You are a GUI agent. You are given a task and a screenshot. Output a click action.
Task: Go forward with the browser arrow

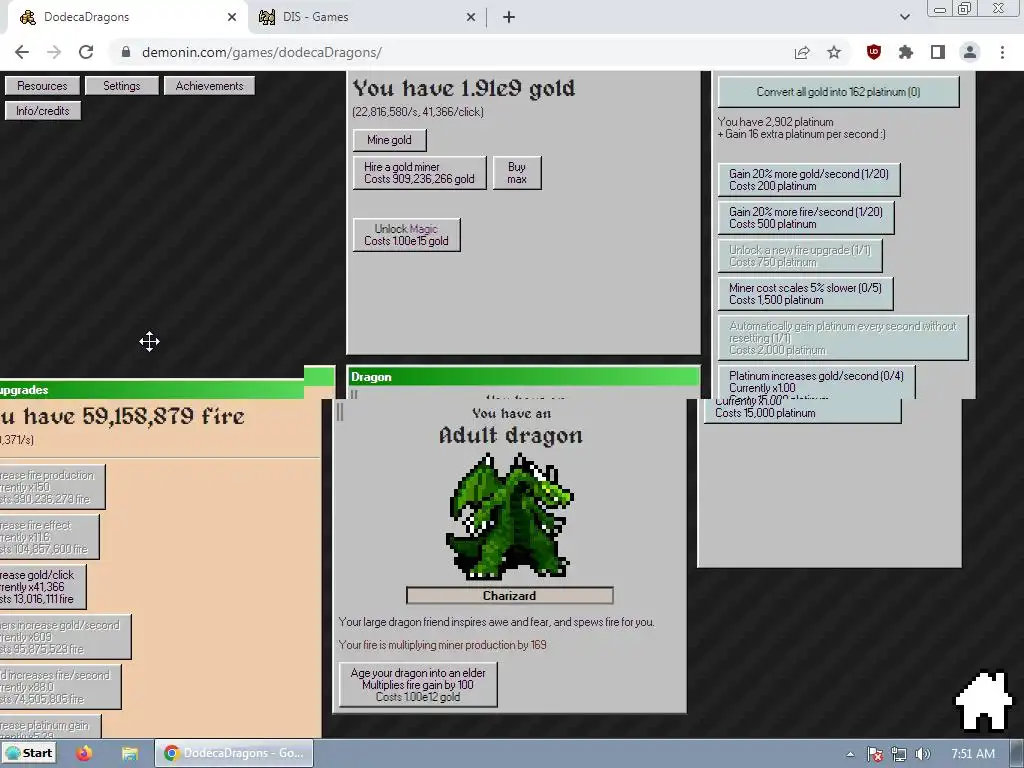point(54,52)
